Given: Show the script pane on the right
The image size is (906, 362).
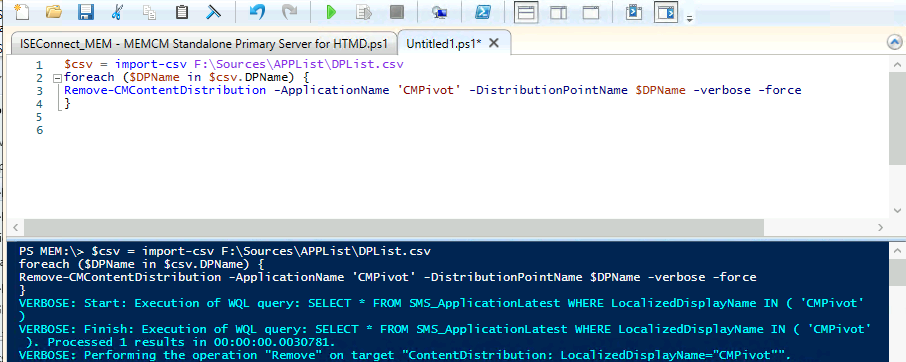Looking at the screenshot, I should coord(559,12).
